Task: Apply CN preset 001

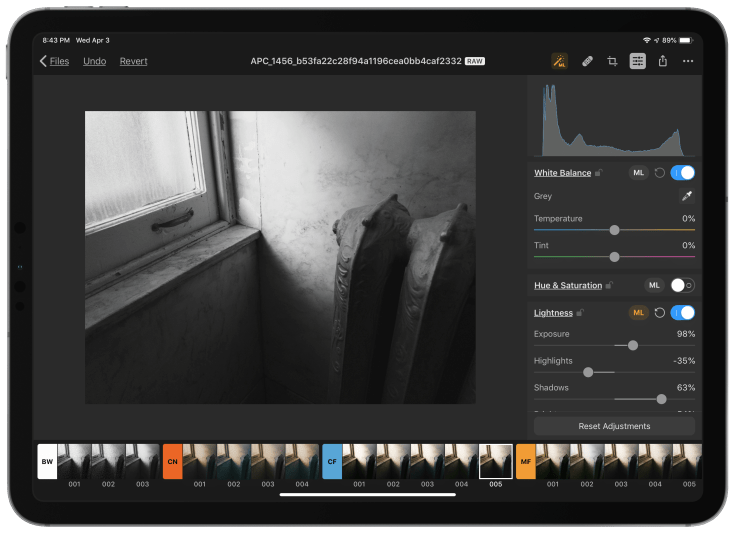Action: click(199, 461)
